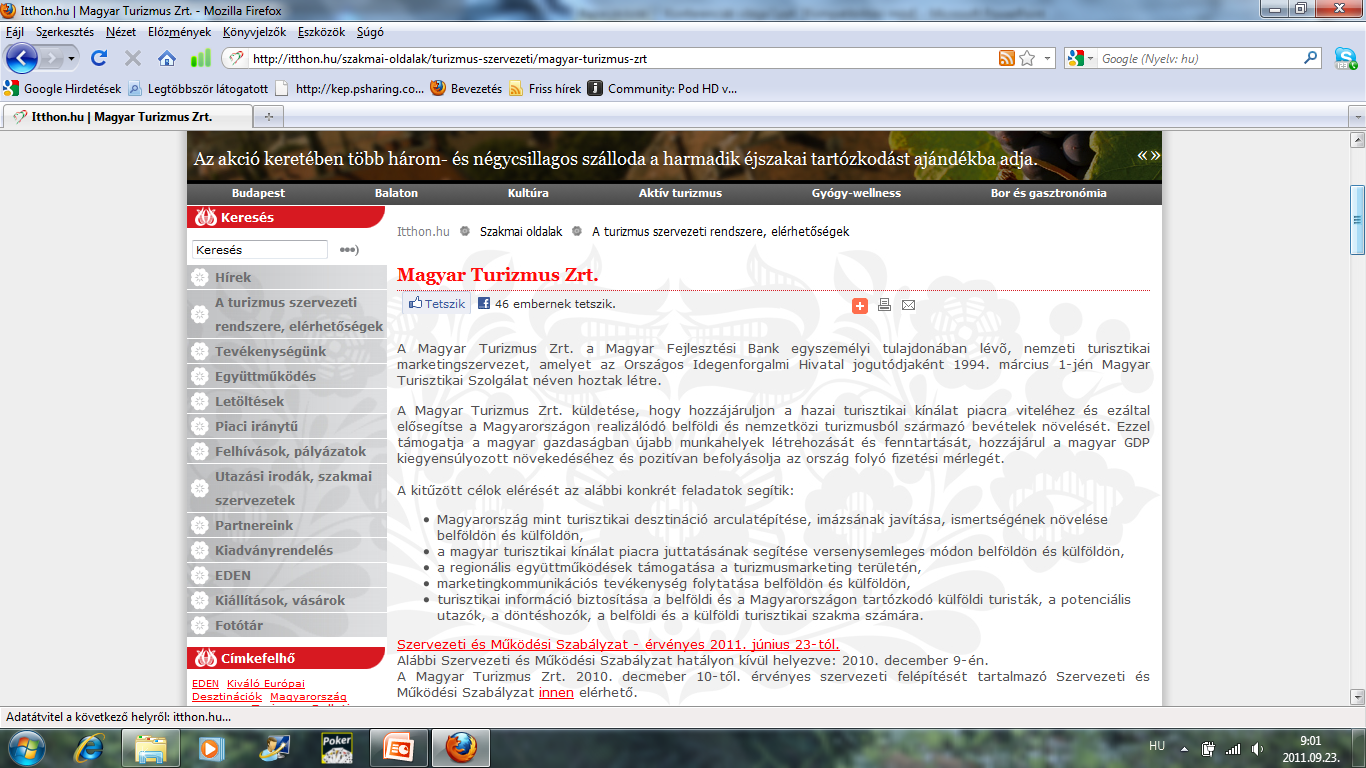
Task: Open Bor és gasztronómia navigation item
Action: [x=1048, y=193]
